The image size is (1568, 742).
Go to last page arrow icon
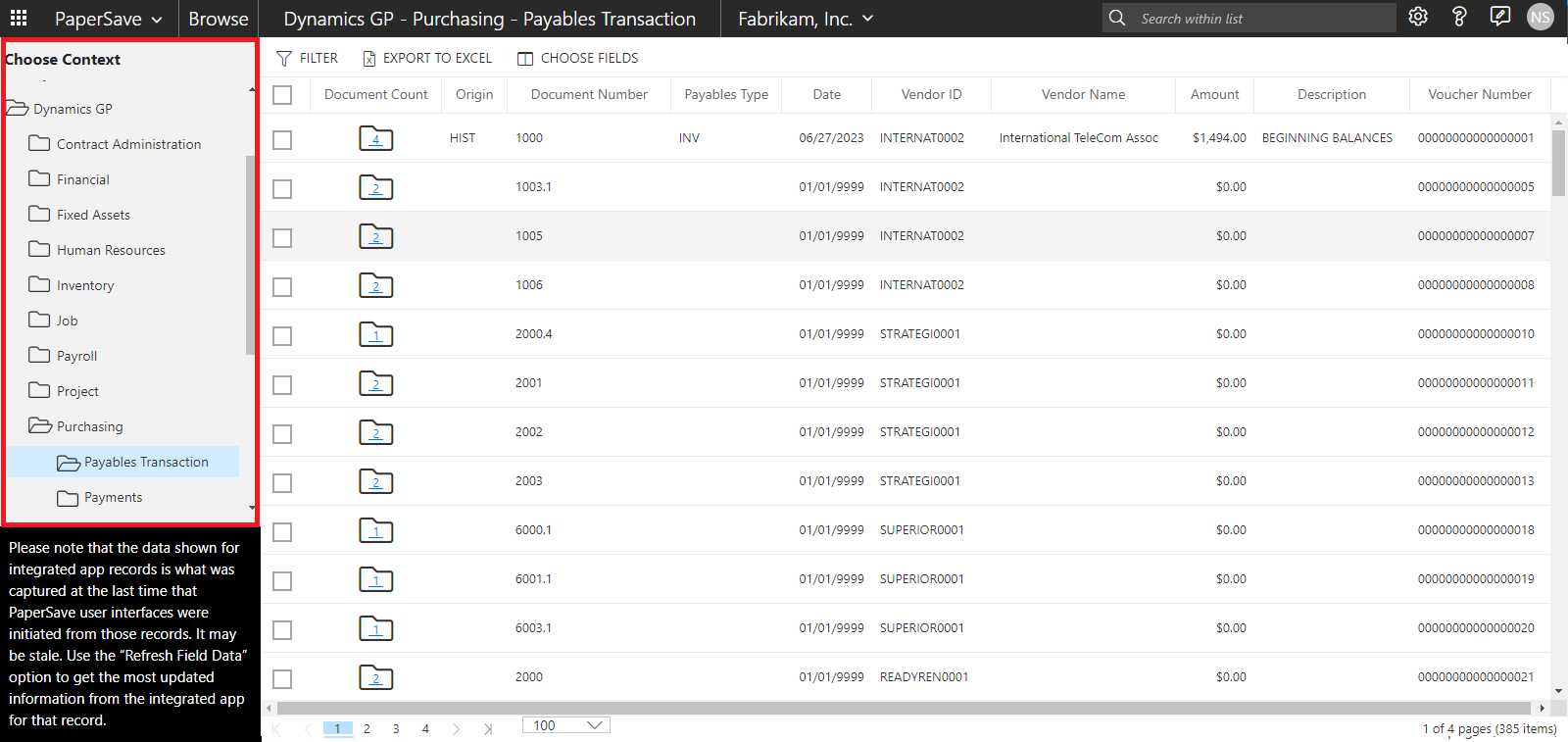488,728
